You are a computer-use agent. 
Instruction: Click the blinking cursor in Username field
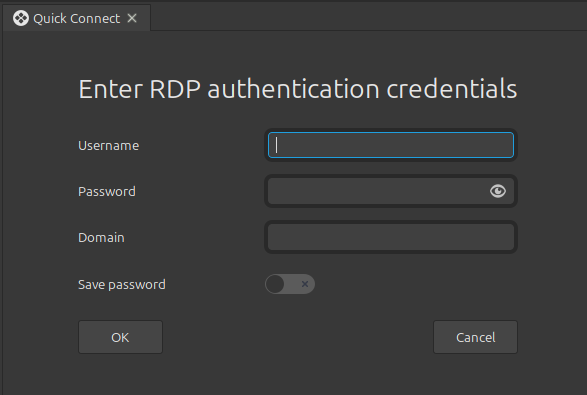tap(277, 145)
